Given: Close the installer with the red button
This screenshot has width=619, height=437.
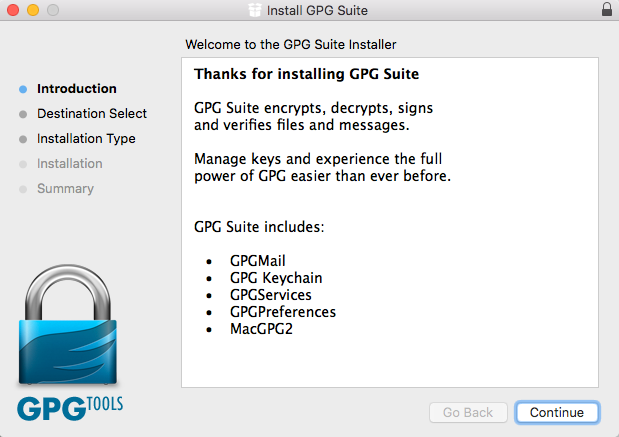Looking at the screenshot, I should pos(13,10).
